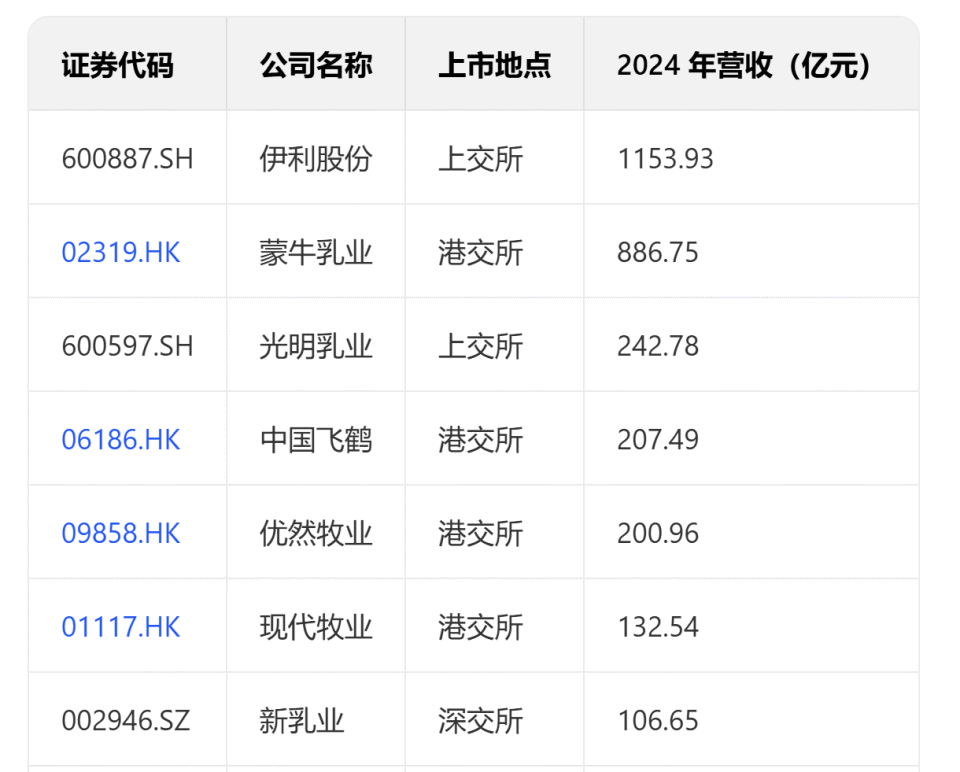Image resolution: width=960 pixels, height=772 pixels.
Task: Select the 优然牧业 company name cell
Action: click(316, 533)
